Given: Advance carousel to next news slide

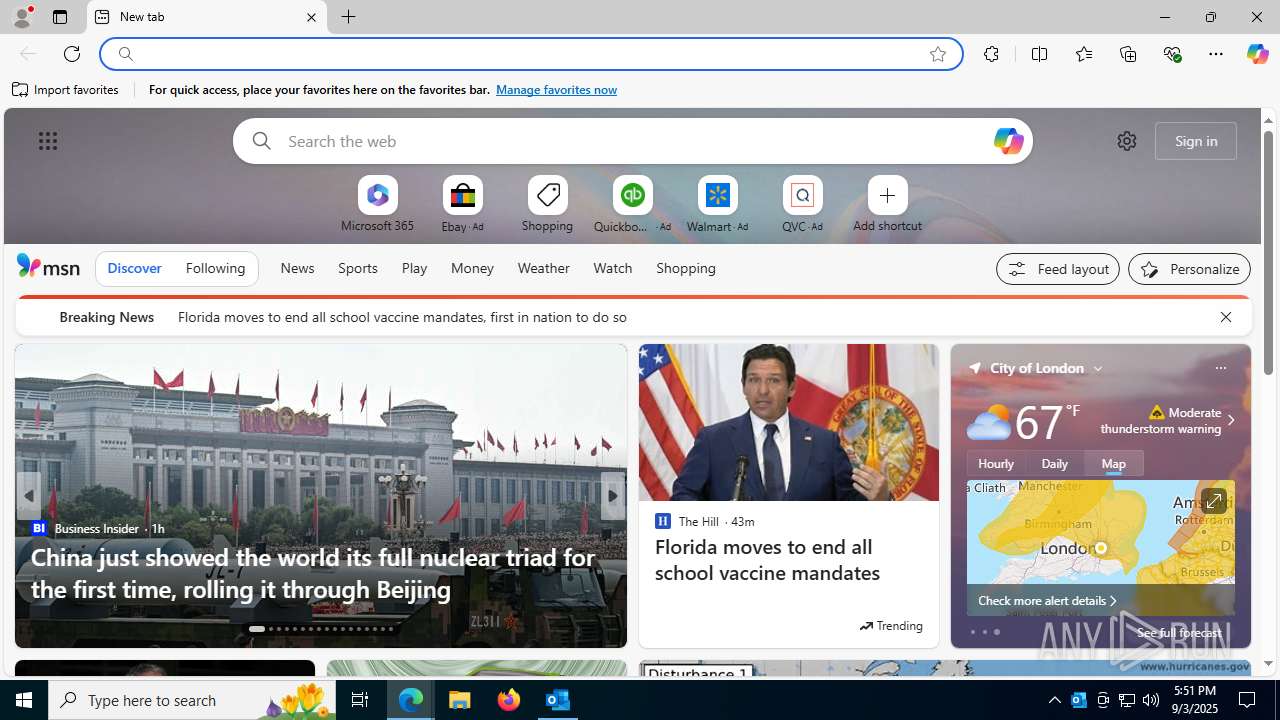Looking at the screenshot, I should point(613,496).
